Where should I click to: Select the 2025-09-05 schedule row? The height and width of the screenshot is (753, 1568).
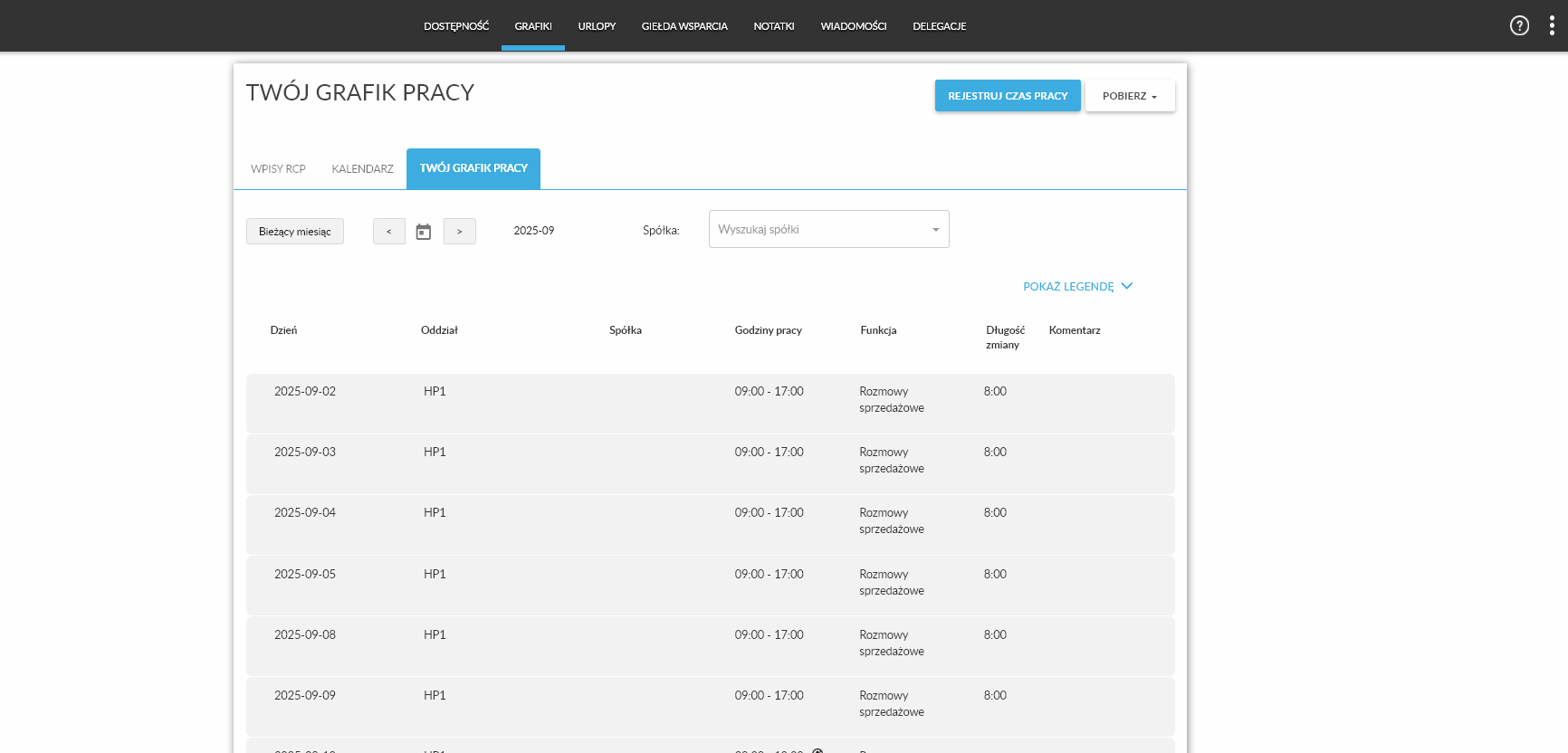click(x=710, y=586)
